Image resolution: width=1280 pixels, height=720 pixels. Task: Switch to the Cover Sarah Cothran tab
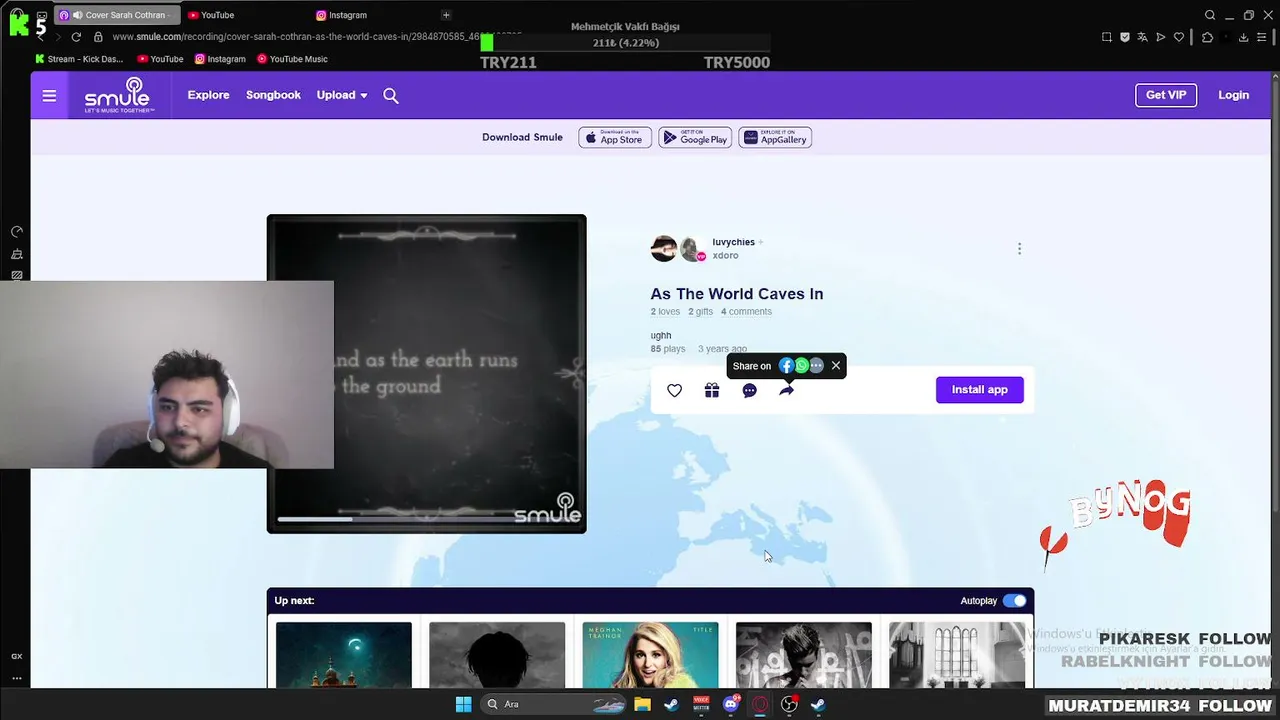point(118,15)
